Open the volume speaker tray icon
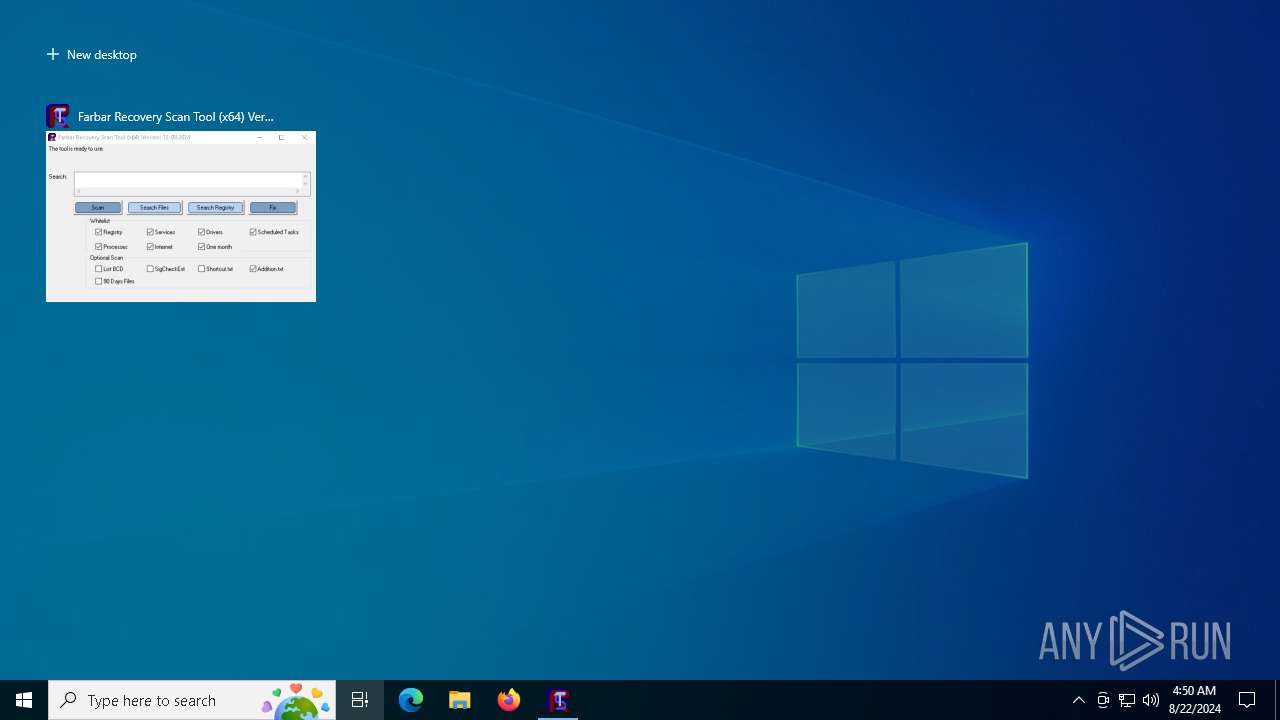This screenshot has height=720, width=1280. click(1151, 700)
